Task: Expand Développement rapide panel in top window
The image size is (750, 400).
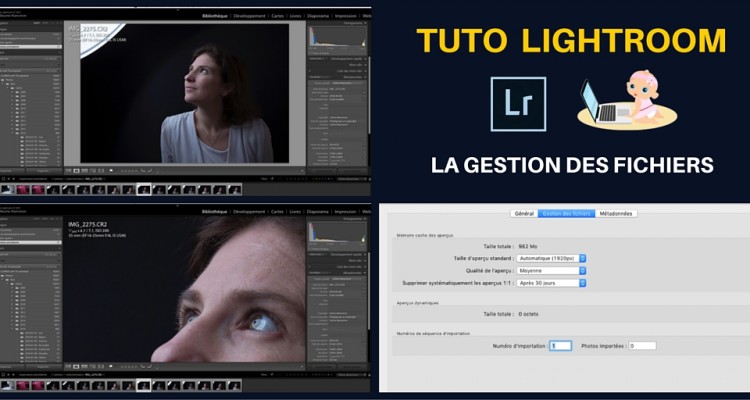Action: pos(365,59)
